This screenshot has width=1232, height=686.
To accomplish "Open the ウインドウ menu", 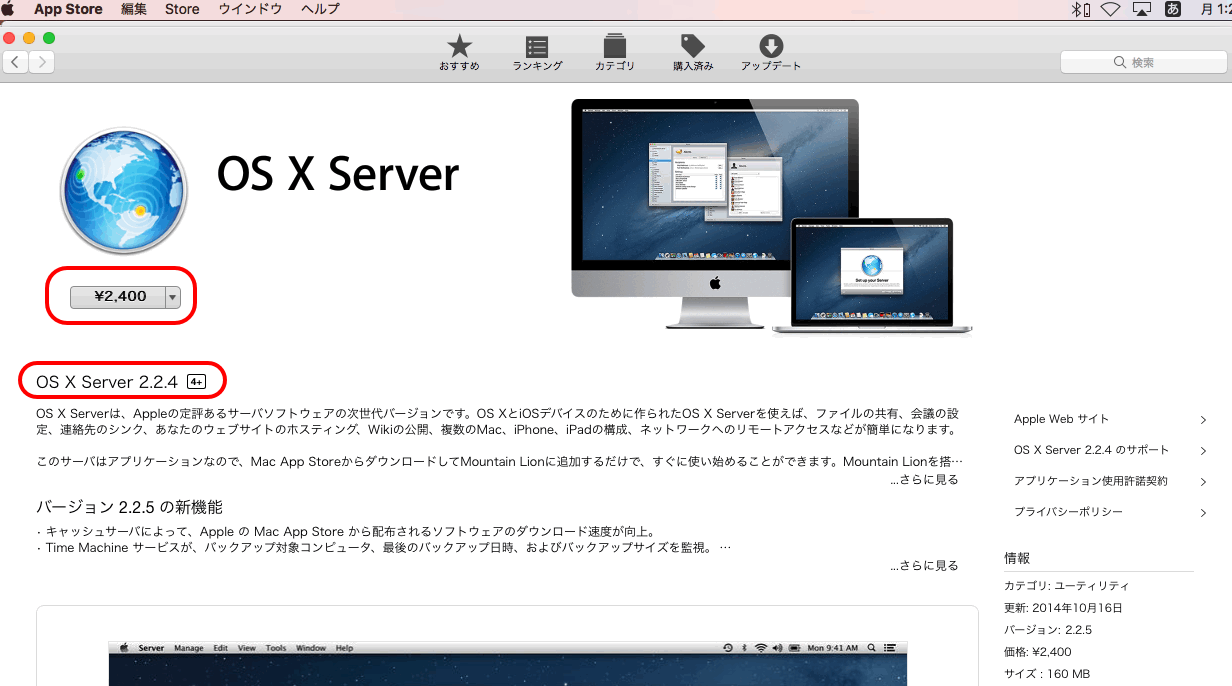I will pyautogui.click(x=250, y=9).
